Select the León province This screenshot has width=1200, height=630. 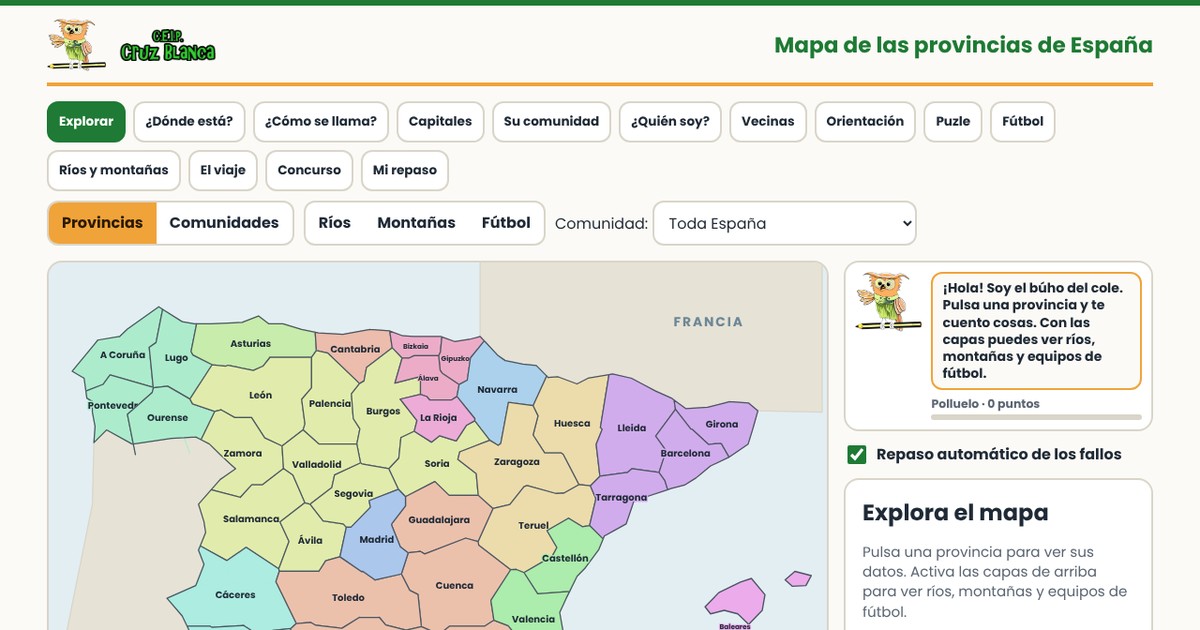[260, 396]
